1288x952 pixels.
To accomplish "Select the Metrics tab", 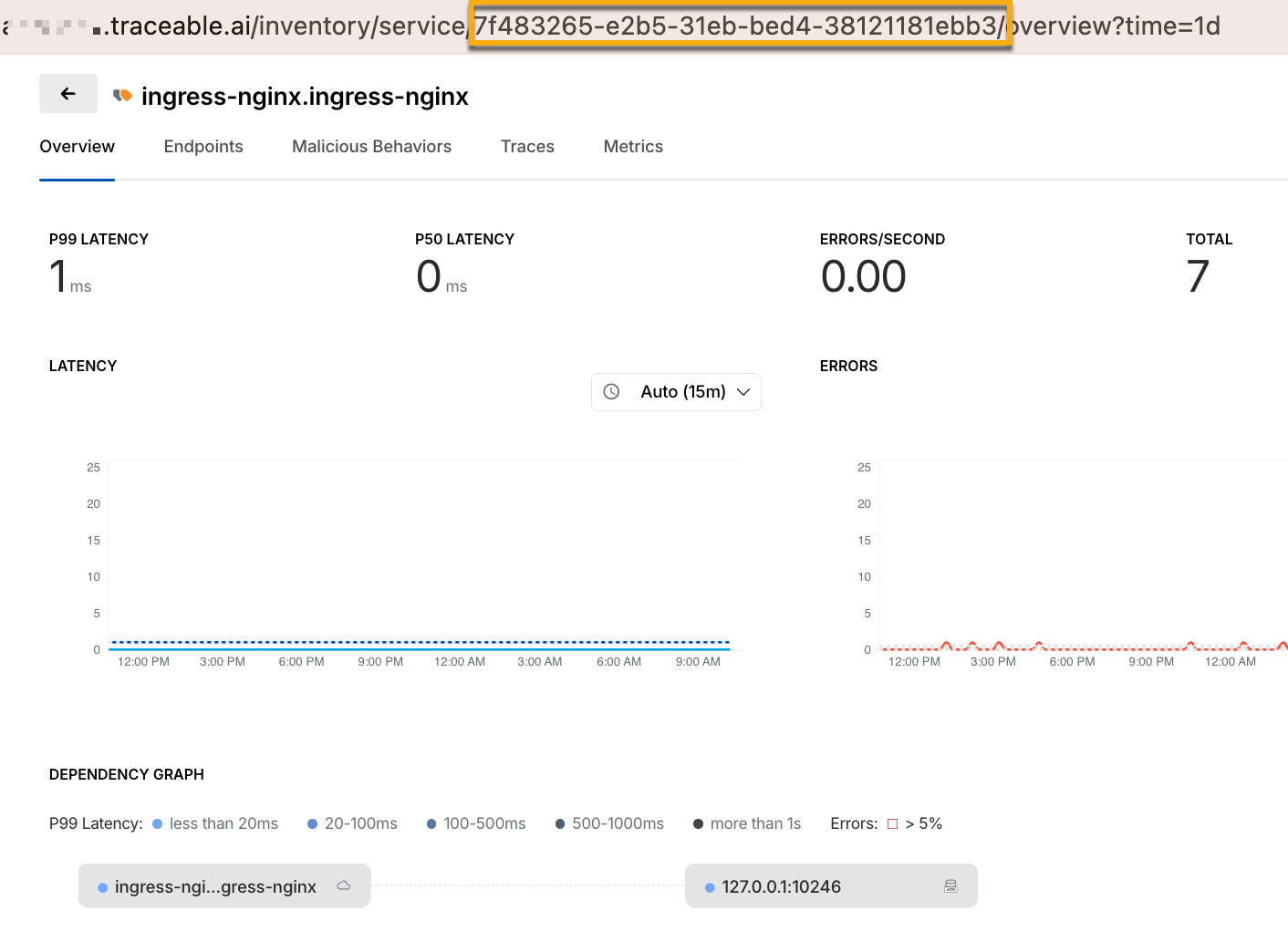I will (x=633, y=147).
